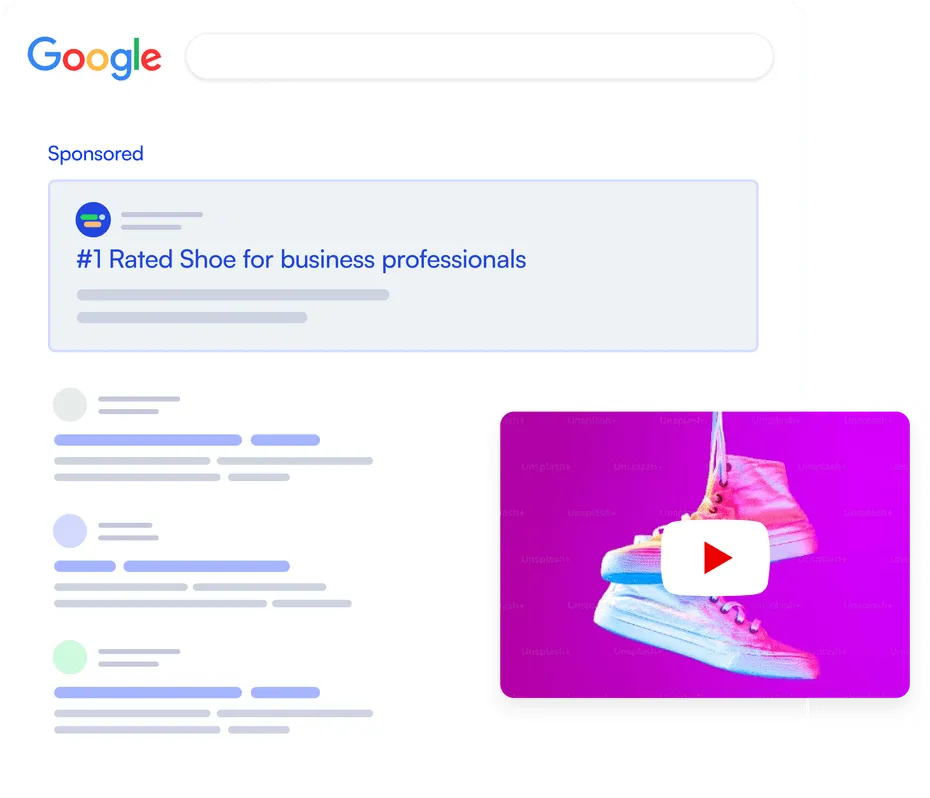Image resolution: width=930 pixels, height=798 pixels.
Task: Click the short blue title pill in first result
Action: point(285,440)
